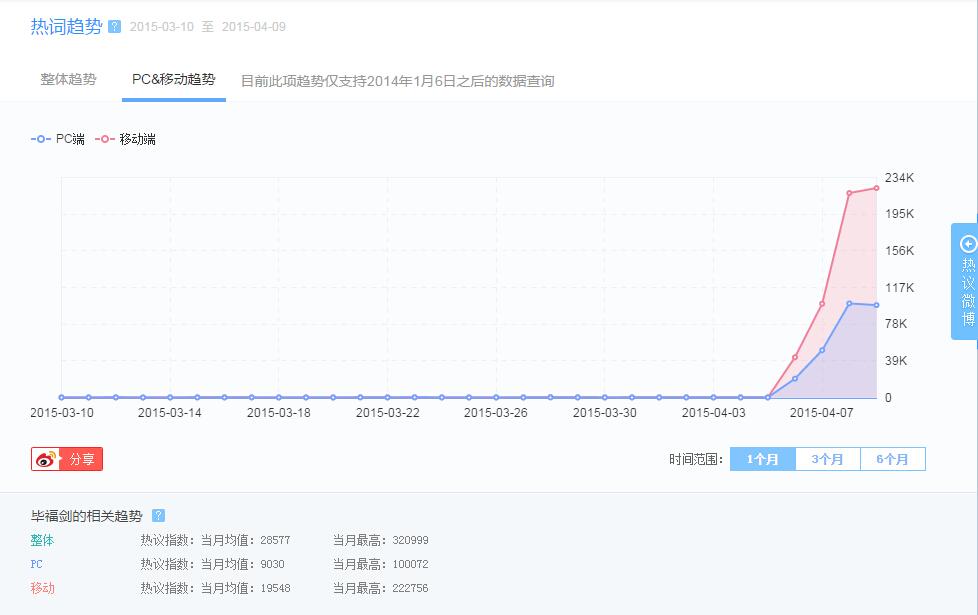Click the 当月最高 value 100072
Image resolution: width=978 pixels, height=615 pixels.
(x=410, y=564)
